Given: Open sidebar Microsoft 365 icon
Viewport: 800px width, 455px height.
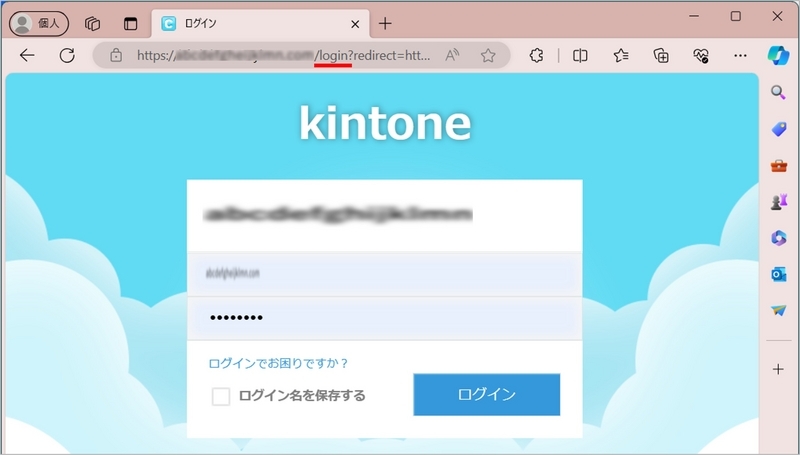Looking at the screenshot, I should 779,238.
